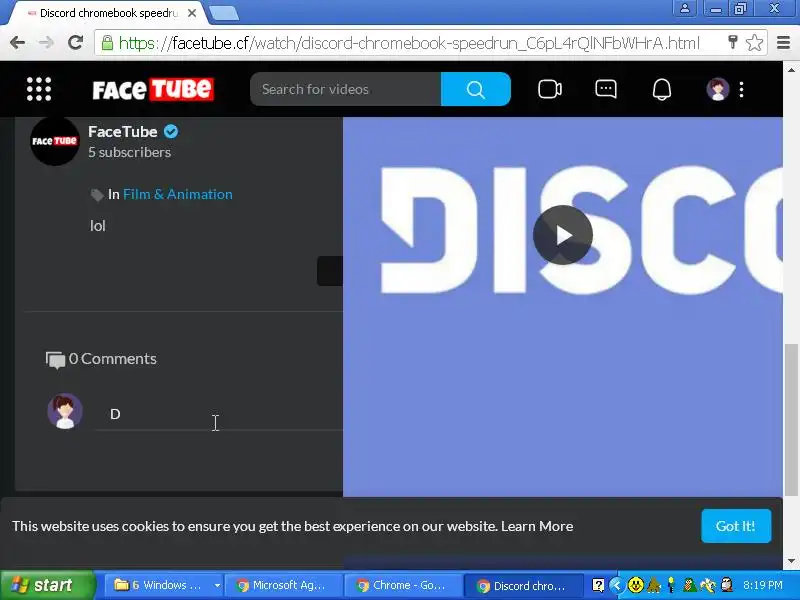
Task: Open the notifications bell
Action: pos(662,89)
